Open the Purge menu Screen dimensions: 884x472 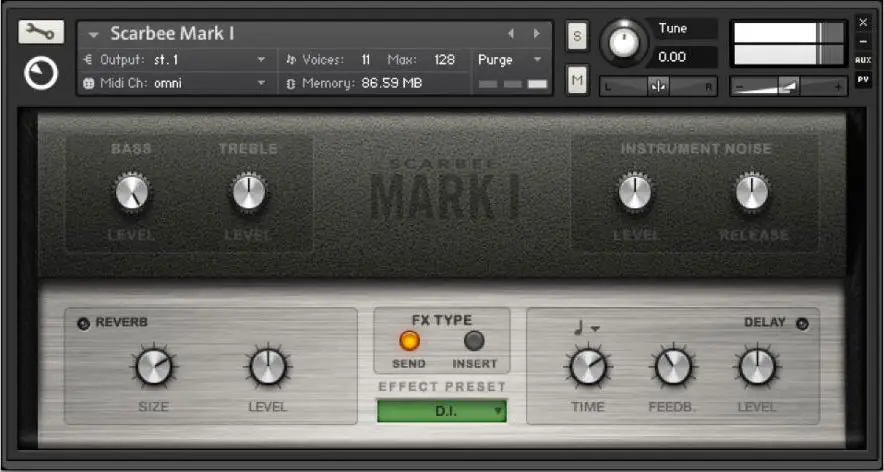coord(510,60)
